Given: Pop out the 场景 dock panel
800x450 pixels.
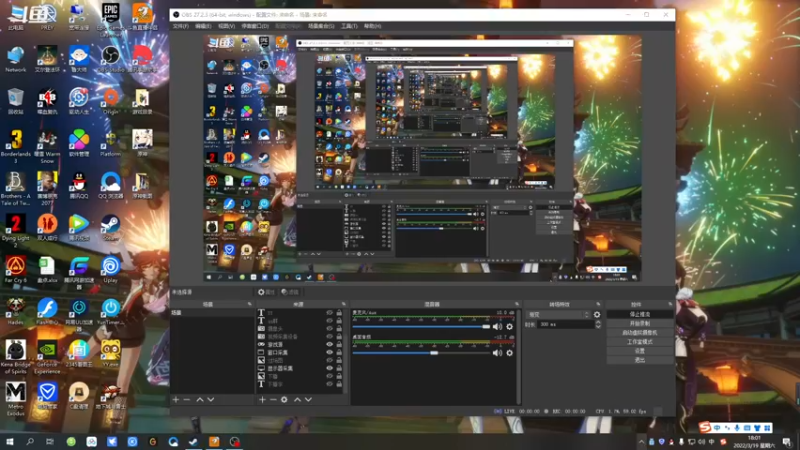Looking at the screenshot, I should point(249,304).
